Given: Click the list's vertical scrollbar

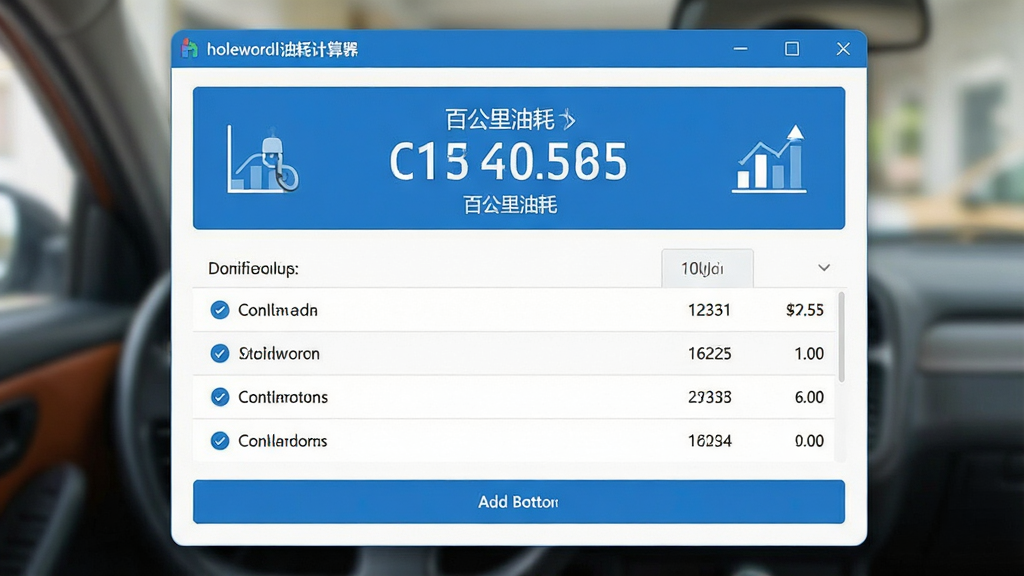Looking at the screenshot, I should click(x=841, y=337).
